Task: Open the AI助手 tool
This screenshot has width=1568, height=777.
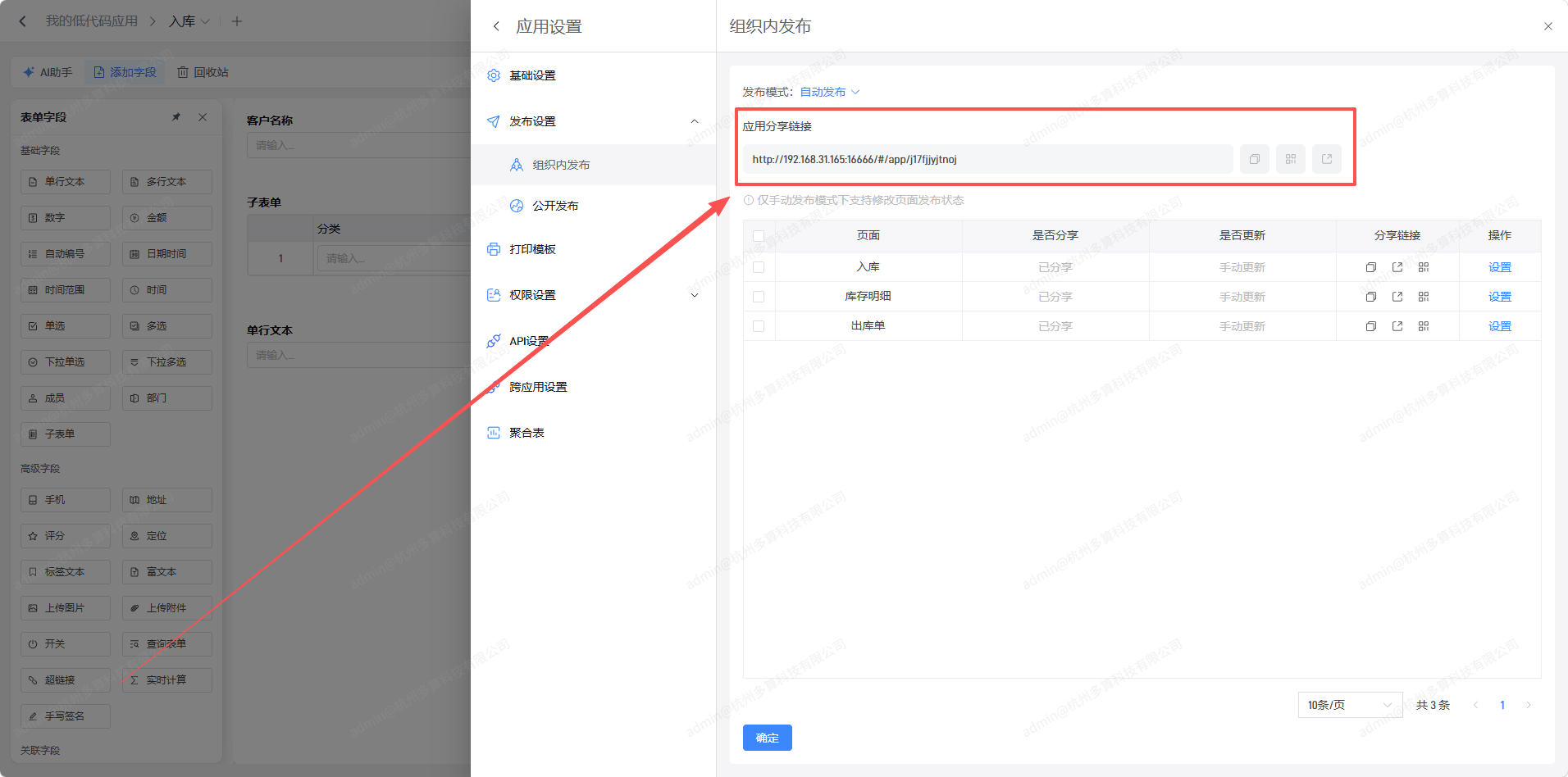Action: 48,72
